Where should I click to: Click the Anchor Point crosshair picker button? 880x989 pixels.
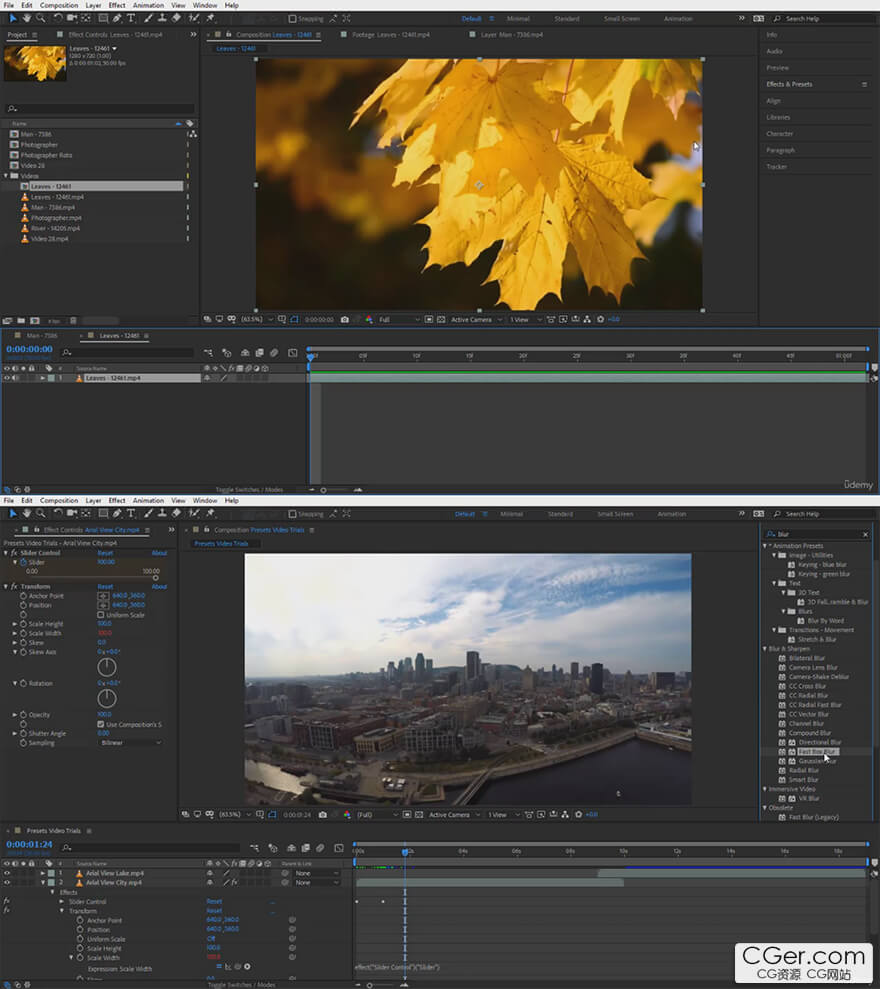103,595
